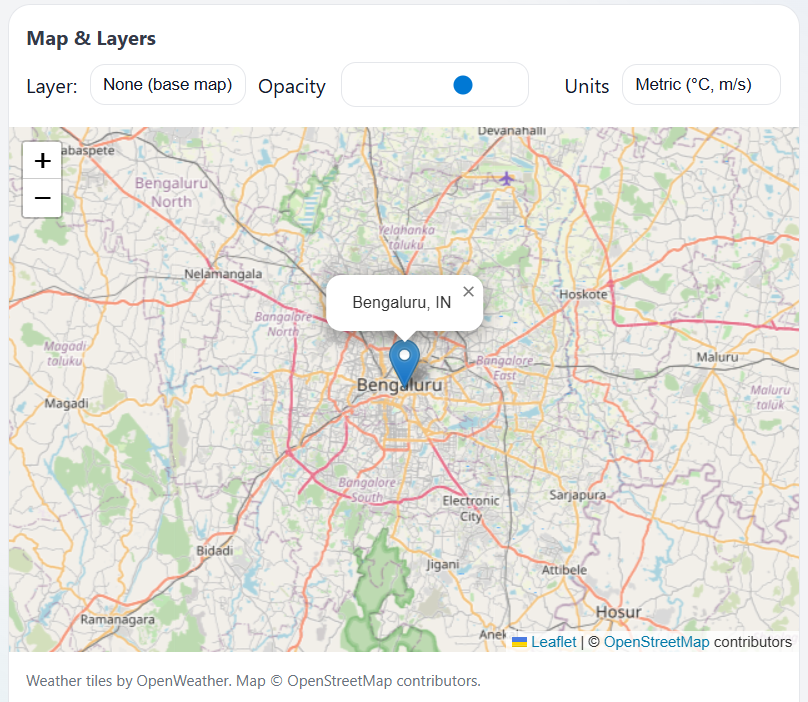
Task: Open the Layer dropdown showing None (base map)
Action: tap(167, 84)
